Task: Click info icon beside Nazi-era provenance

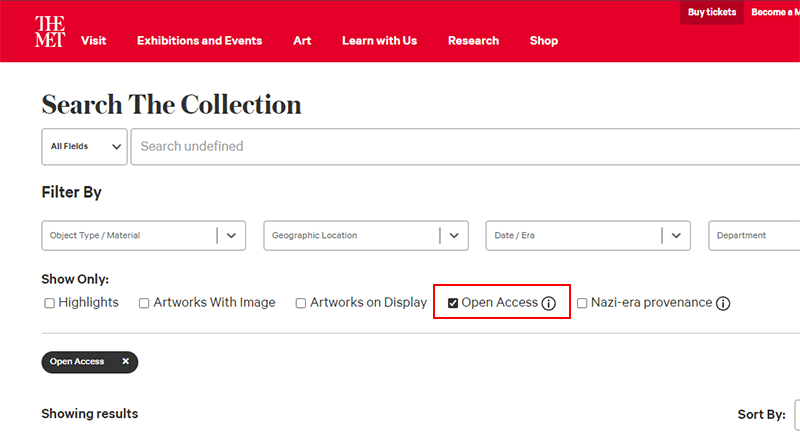Action: [x=723, y=303]
